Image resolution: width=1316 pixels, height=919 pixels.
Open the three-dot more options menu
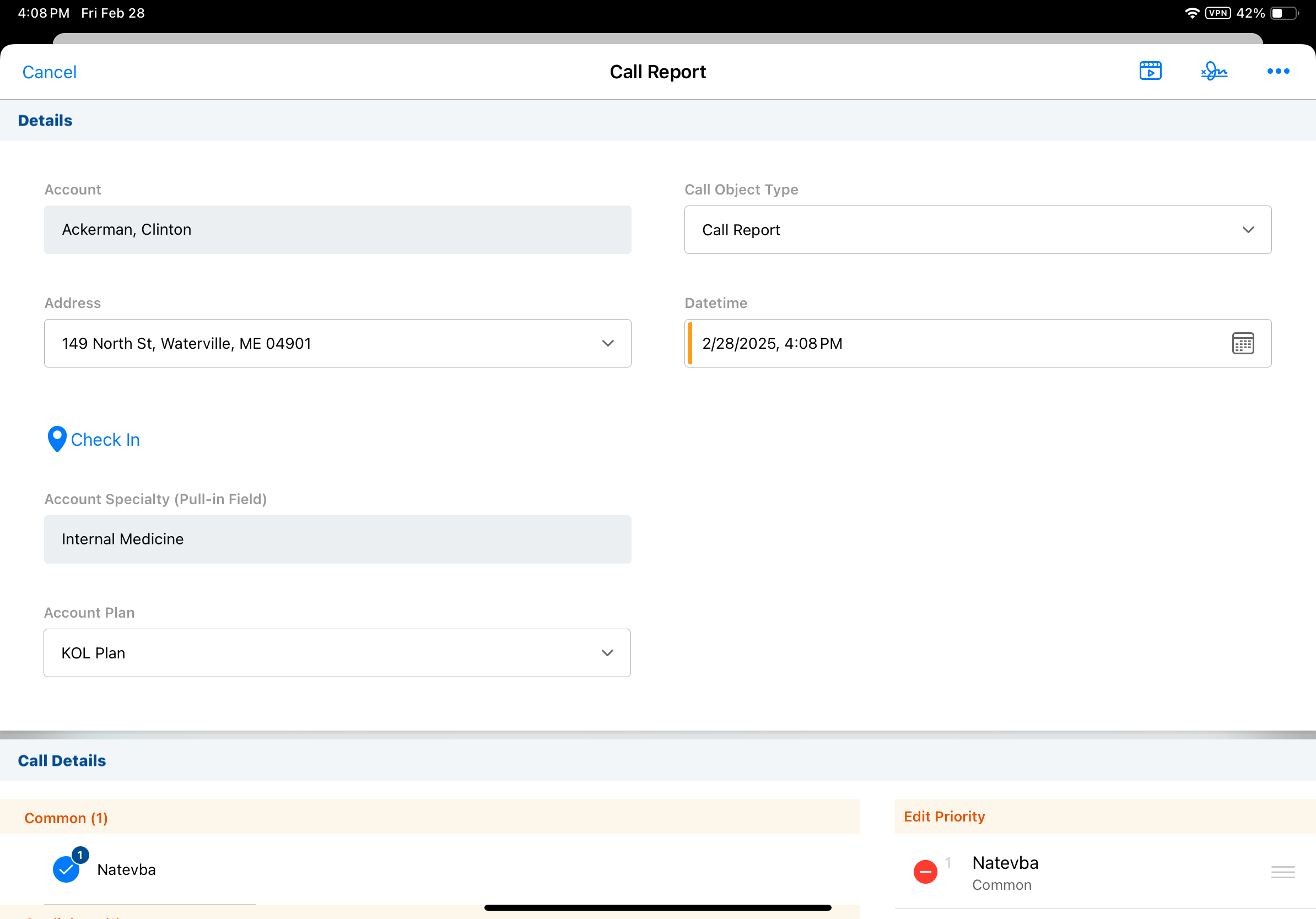click(1277, 71)
